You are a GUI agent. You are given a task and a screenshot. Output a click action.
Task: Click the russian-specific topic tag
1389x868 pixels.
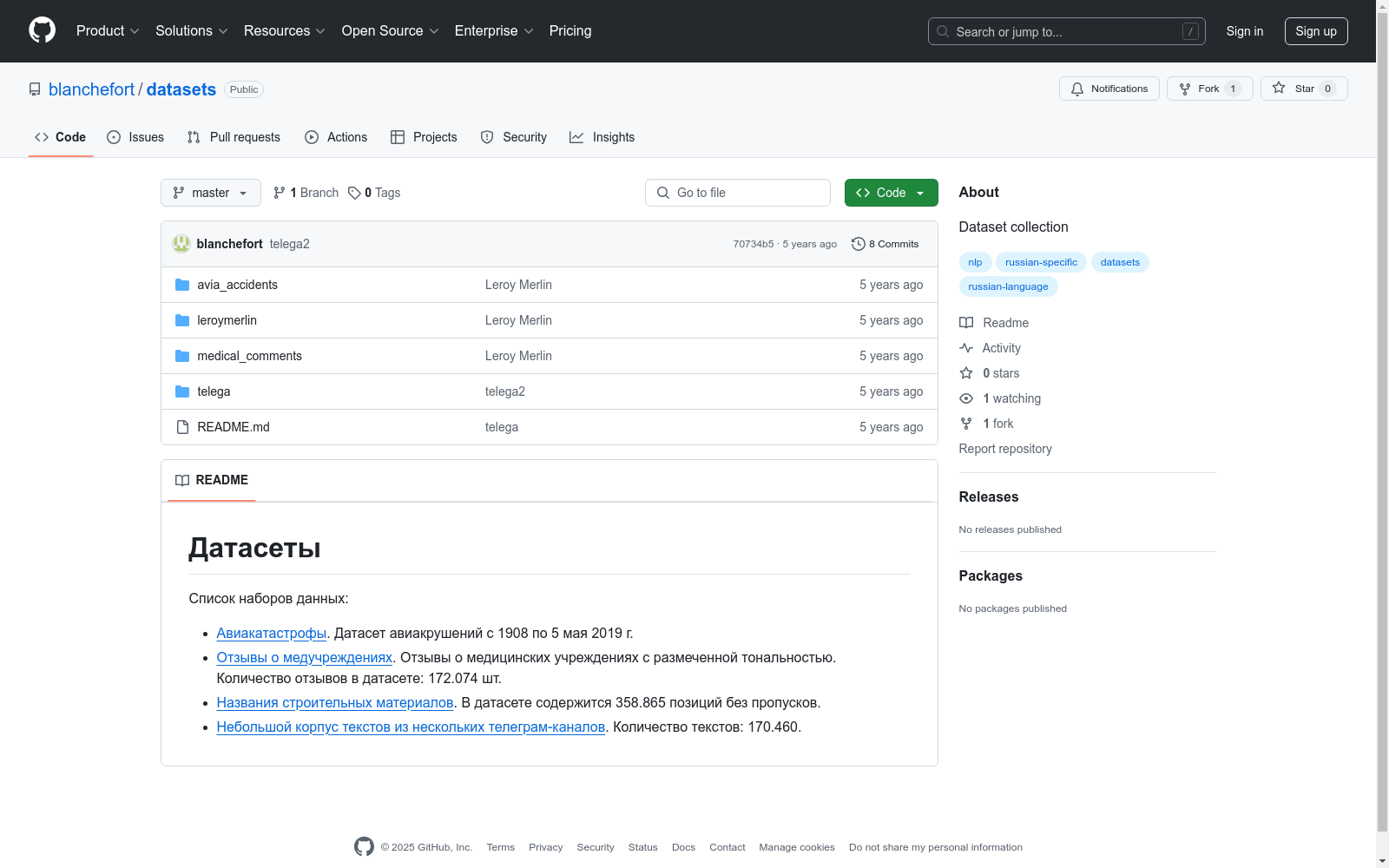click(1041, 262)
